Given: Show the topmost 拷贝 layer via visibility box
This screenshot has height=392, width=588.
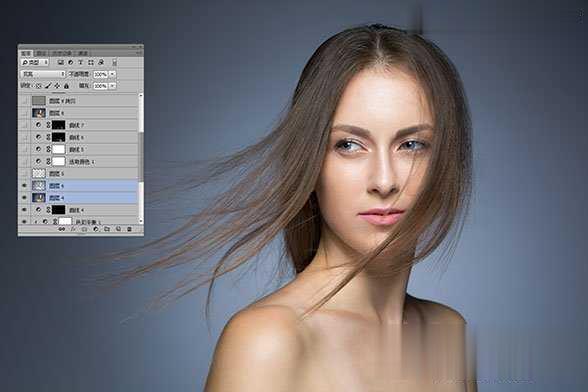Looking at the screenshot, I should (x=24, y=101).
